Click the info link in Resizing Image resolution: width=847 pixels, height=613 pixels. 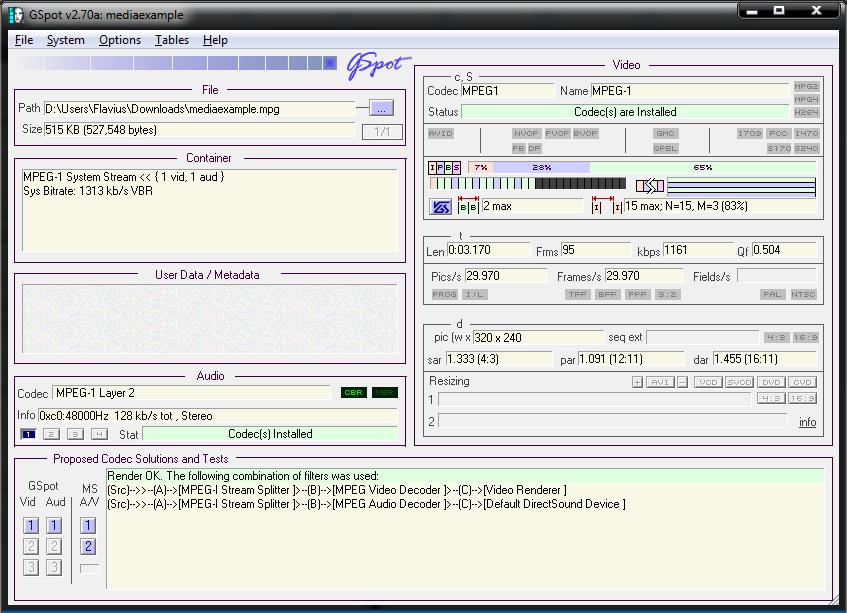pos(808,422)
